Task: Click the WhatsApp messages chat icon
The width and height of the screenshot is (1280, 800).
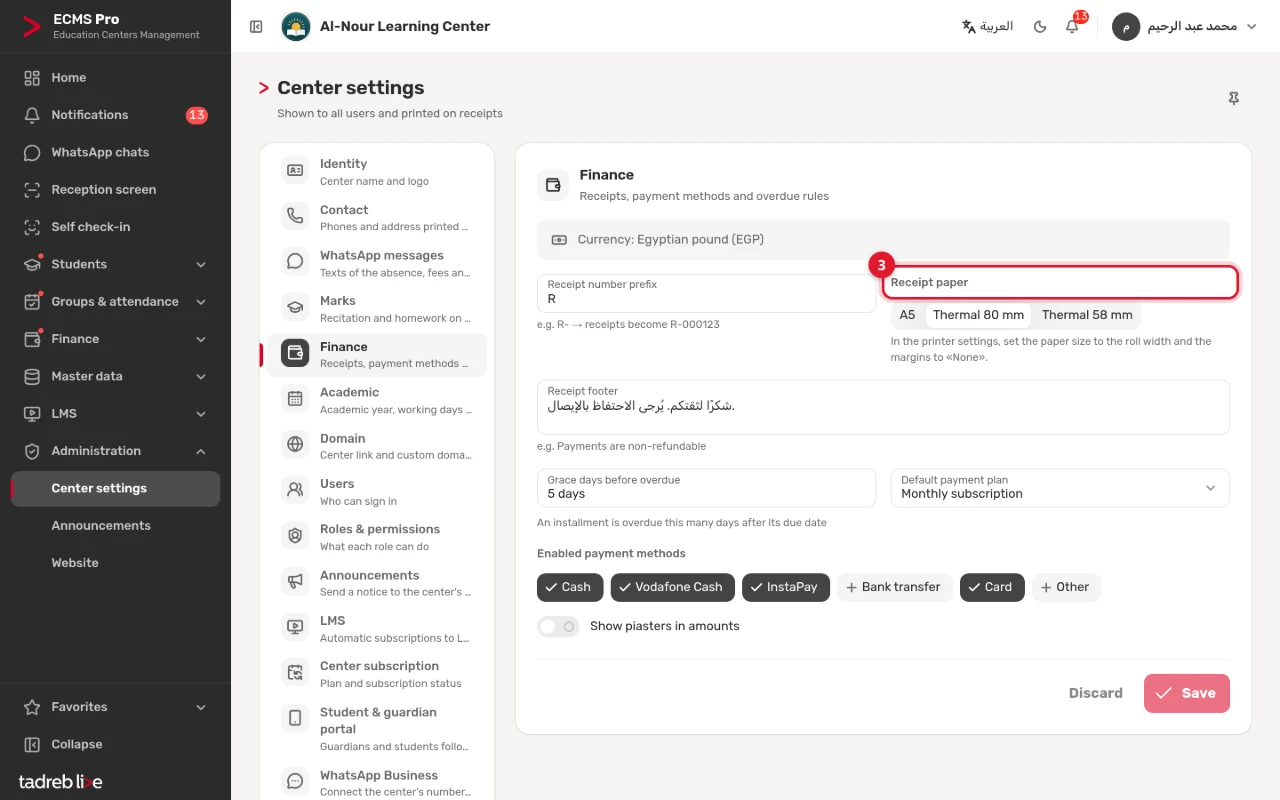Action: coord(295,262)
